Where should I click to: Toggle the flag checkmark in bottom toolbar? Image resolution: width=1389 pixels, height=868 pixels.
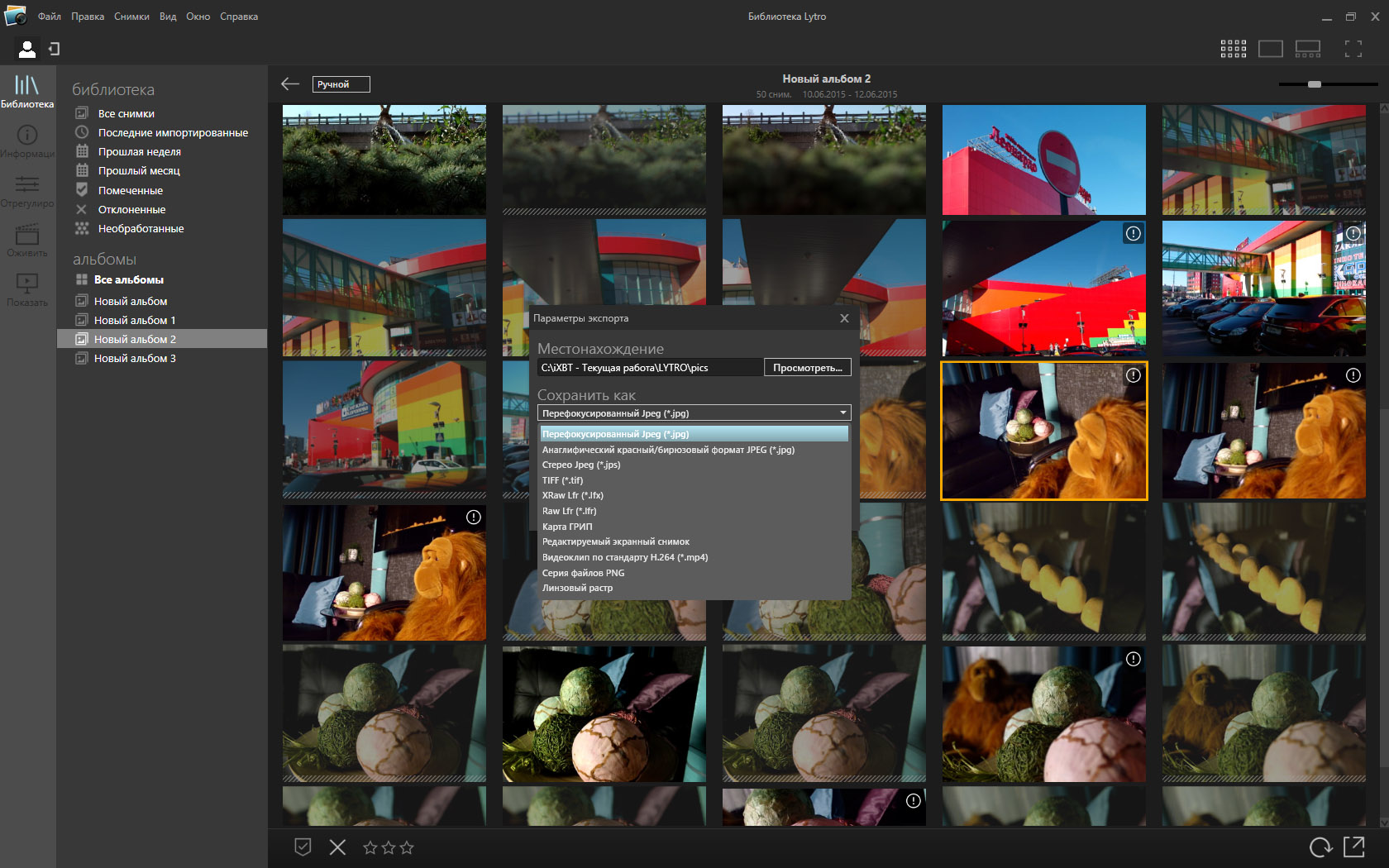point(303,847)
